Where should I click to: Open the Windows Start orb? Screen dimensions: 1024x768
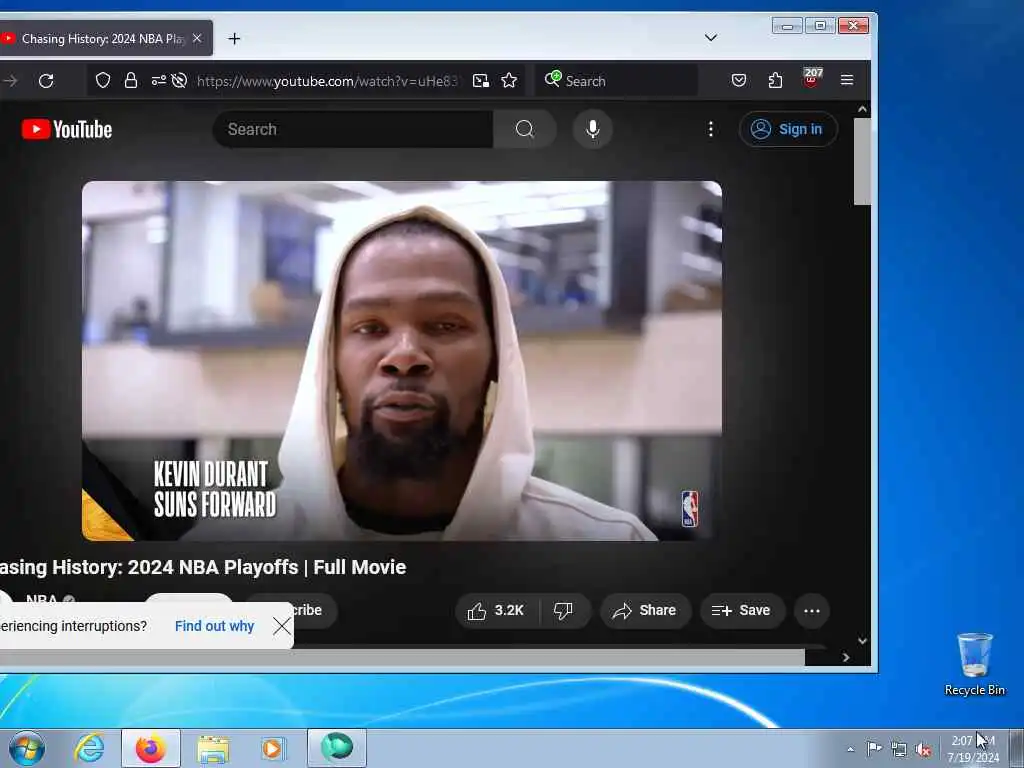[x=27, y=748]
